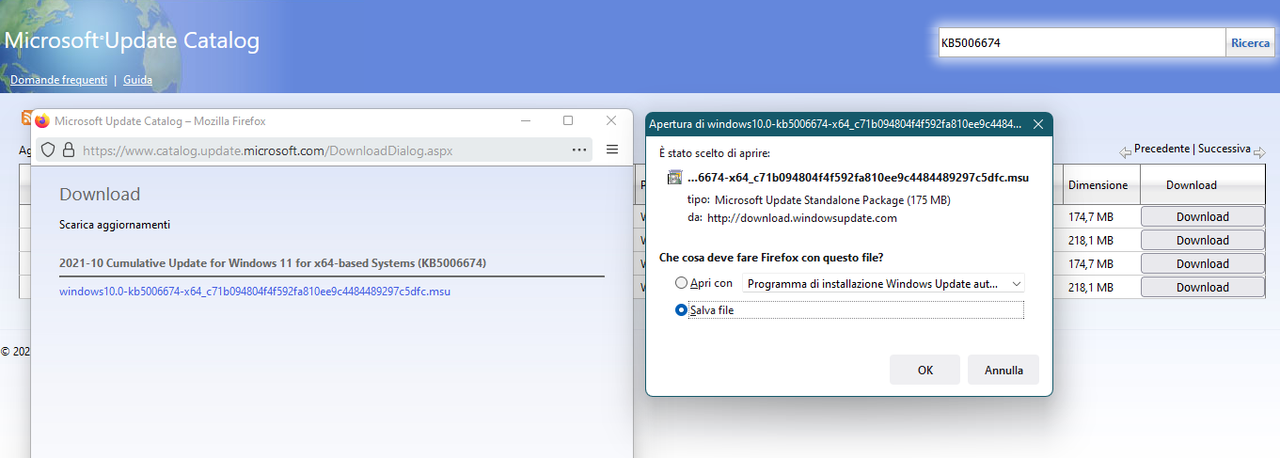Viewport: 1280px width, 458px height.
Task: Click the 'È stato scelto di aprire:' text
Action: point(714,153)
